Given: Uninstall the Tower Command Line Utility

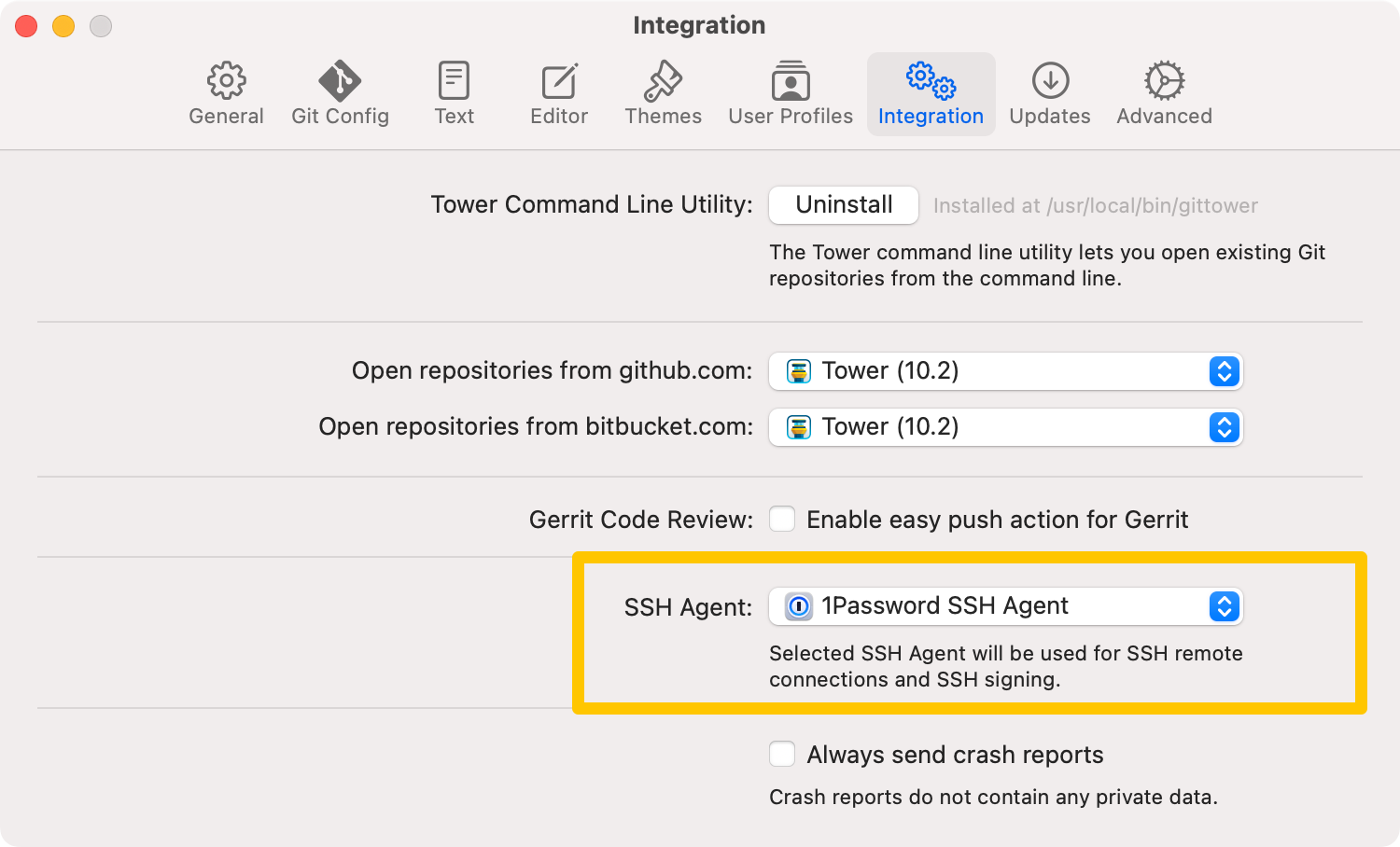Looking at the screenshot, I should (x=843, y=205).
